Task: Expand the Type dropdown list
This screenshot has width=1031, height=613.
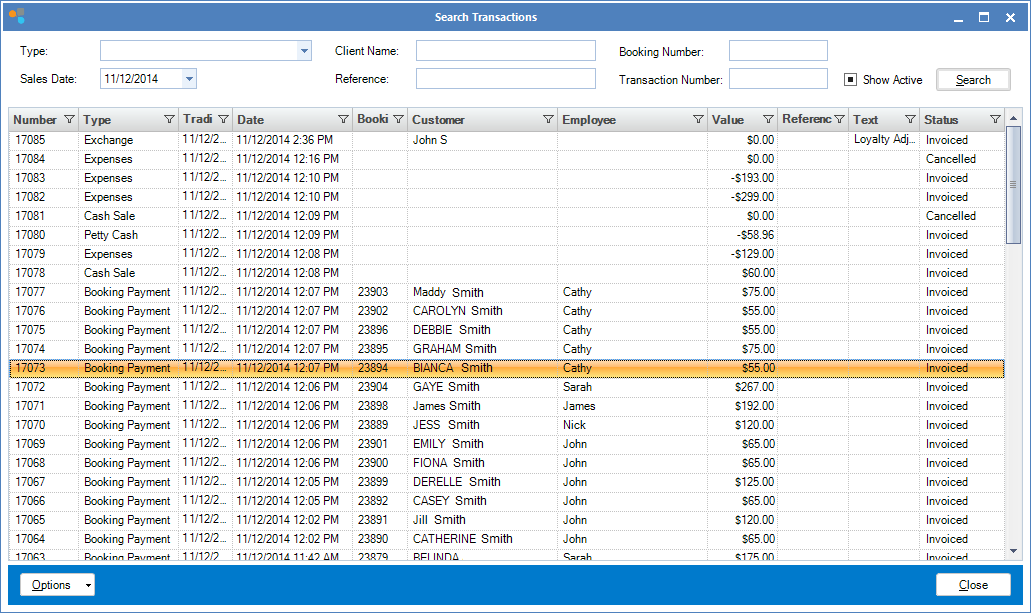Action: [304, 51]
